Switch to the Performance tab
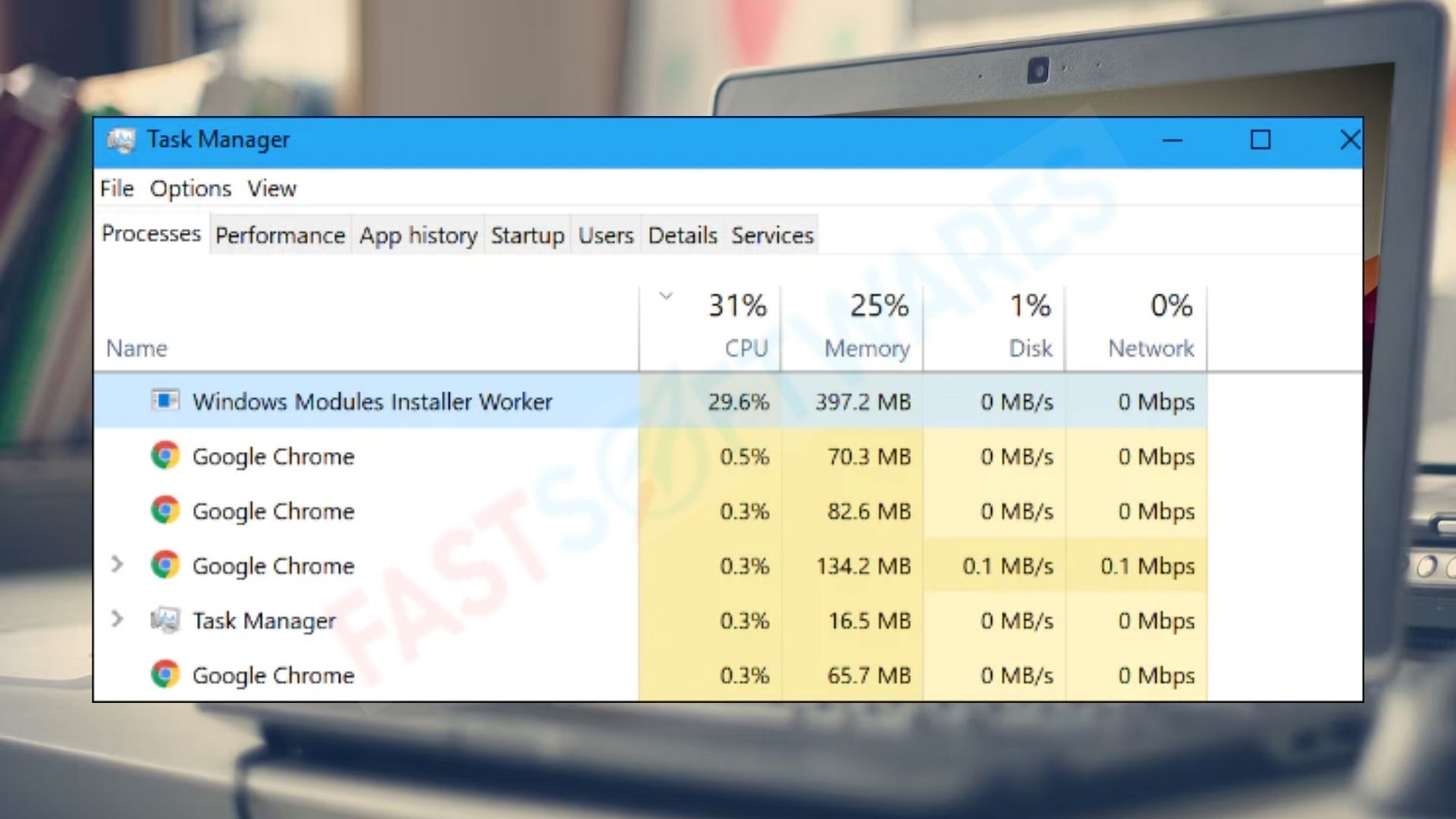The width and height of the screenshot is (1456, 819). (280, 236)
